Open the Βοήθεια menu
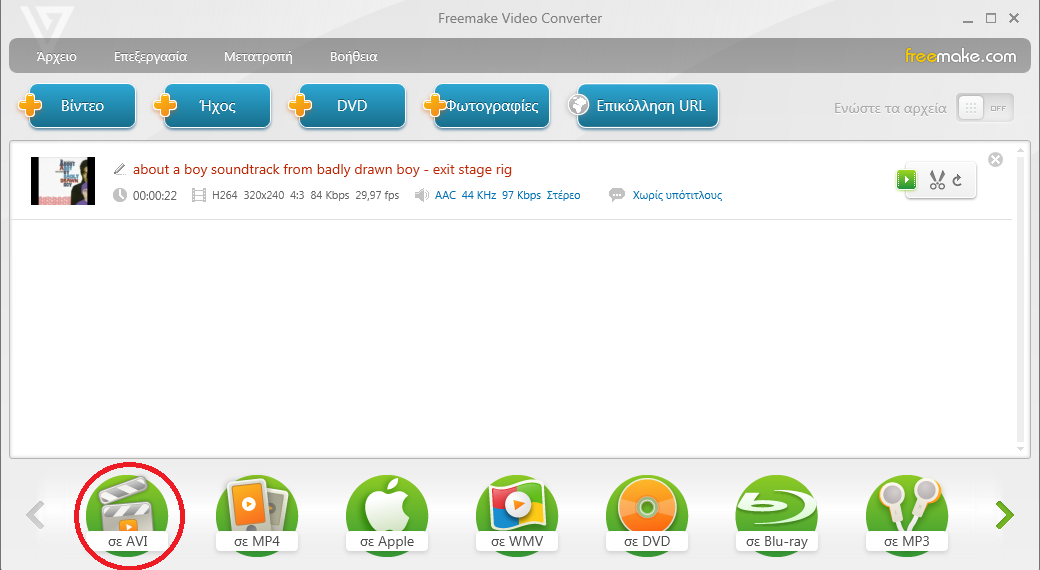 pos(354,56)
